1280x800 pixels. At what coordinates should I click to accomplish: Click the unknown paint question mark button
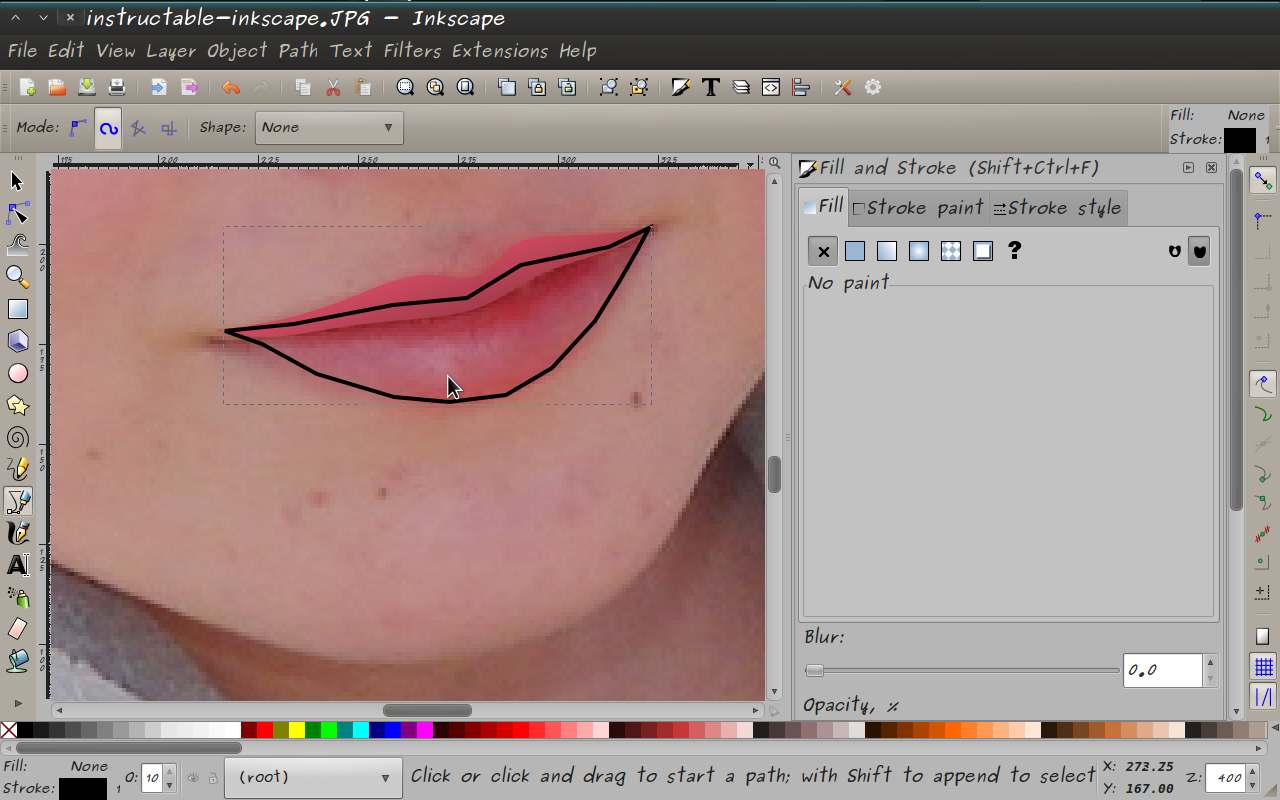point(1014,251)
